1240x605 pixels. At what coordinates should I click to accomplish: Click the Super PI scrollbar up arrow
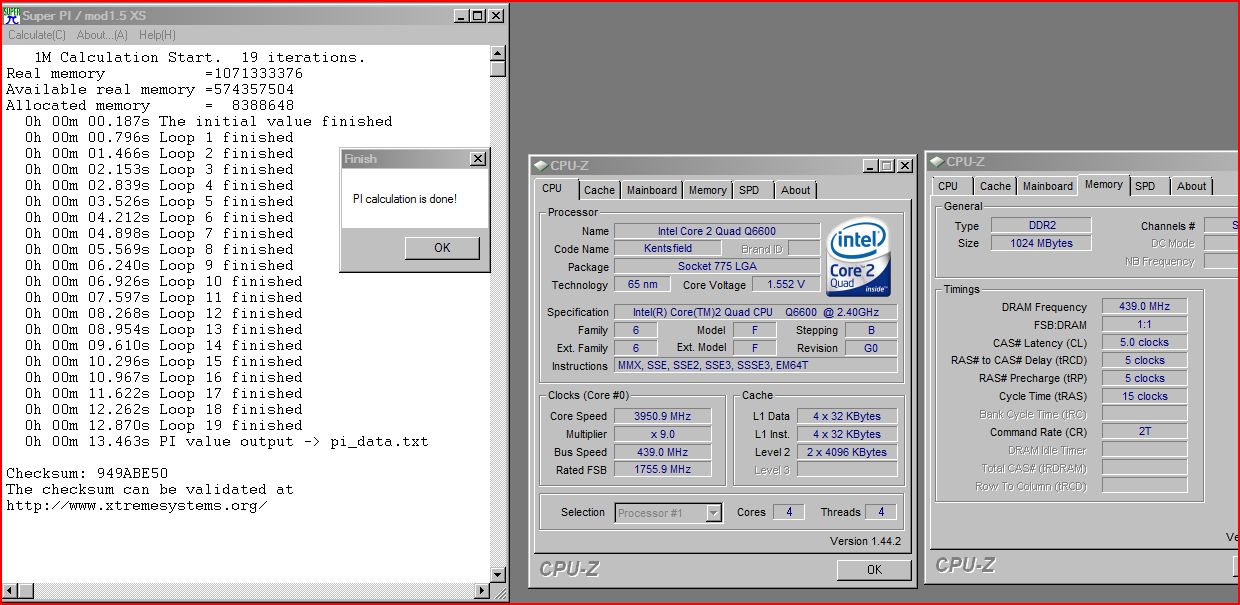498,51
